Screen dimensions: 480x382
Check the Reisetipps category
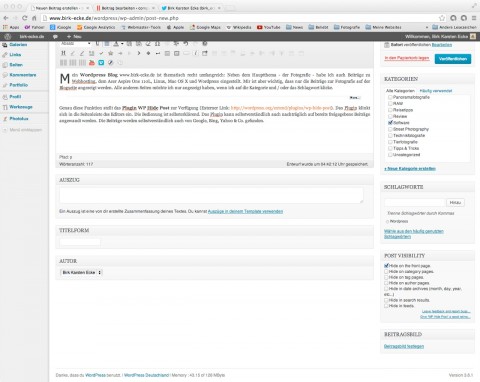point(390,110)
